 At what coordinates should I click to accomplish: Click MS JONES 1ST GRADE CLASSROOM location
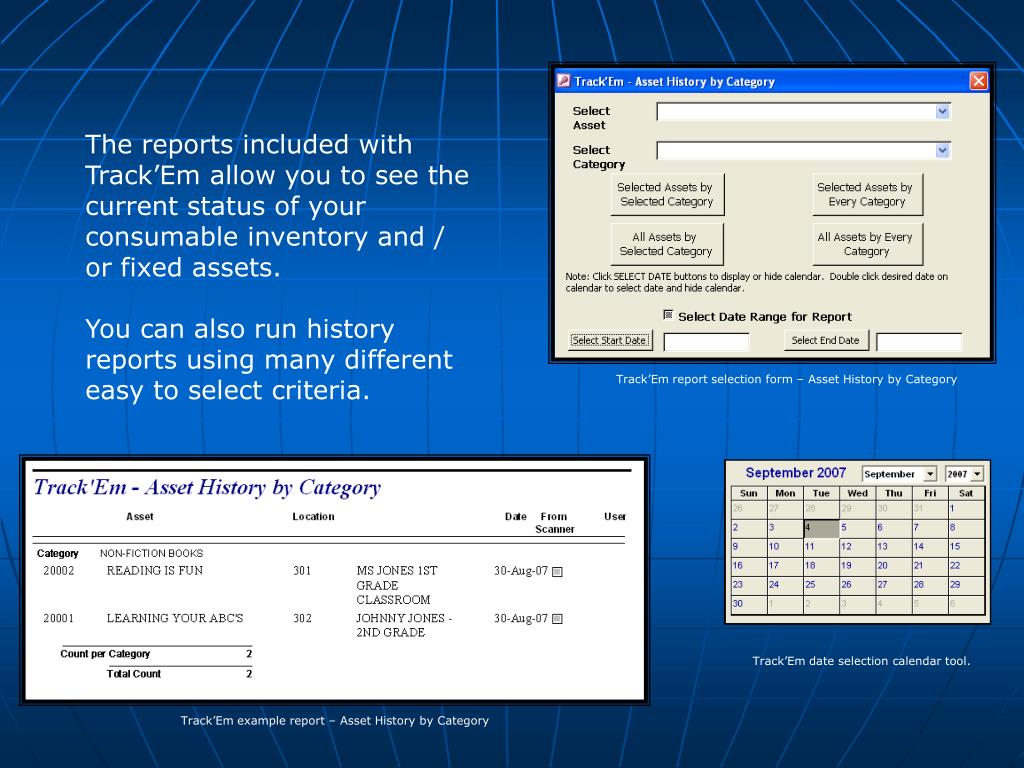[397, 585]
